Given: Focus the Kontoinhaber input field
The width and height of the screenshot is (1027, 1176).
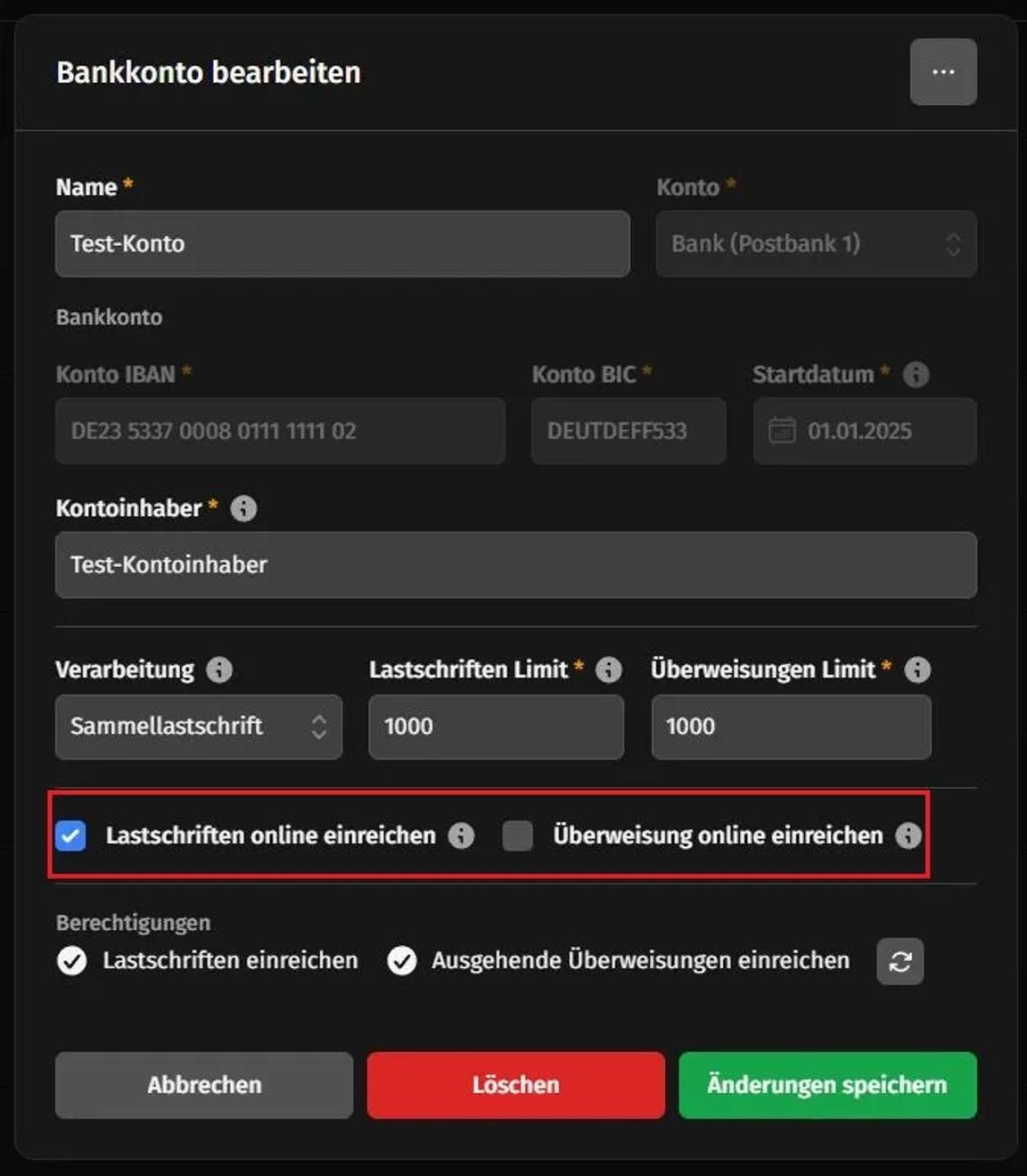Looking at the screenshot, I should pyautogui.click(x=516, y=565).
